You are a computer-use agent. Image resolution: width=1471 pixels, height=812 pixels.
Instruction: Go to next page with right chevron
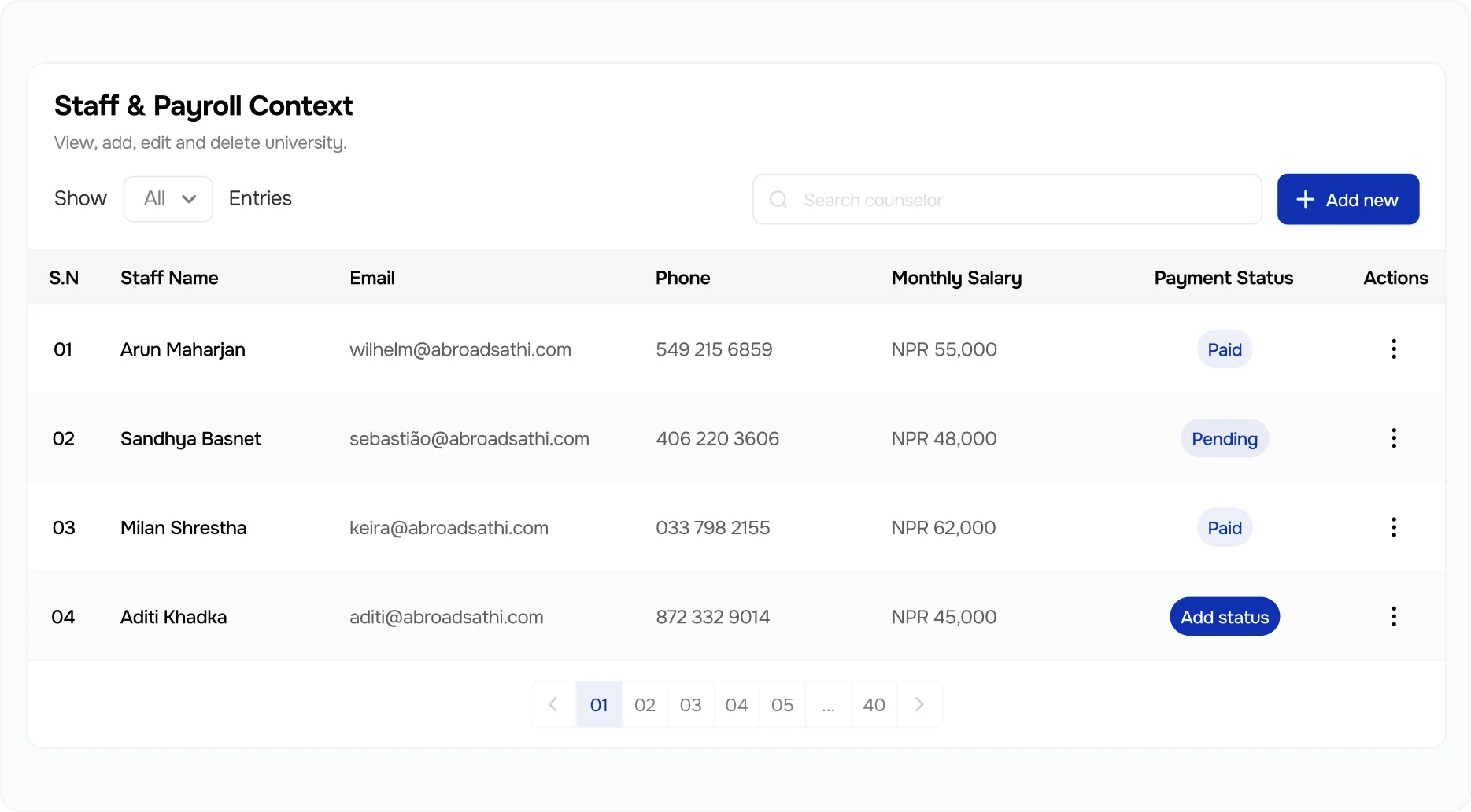[x=919, y=704]
